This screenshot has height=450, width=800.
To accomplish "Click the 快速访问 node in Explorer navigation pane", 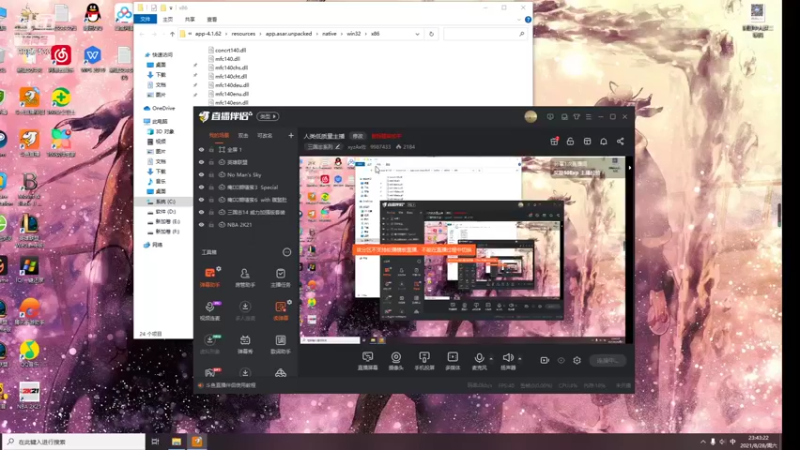I will tap(162, 55).
